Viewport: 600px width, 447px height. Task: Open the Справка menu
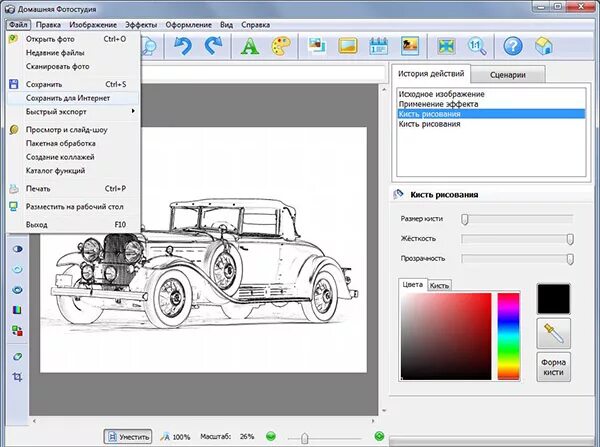click(256, 24)
